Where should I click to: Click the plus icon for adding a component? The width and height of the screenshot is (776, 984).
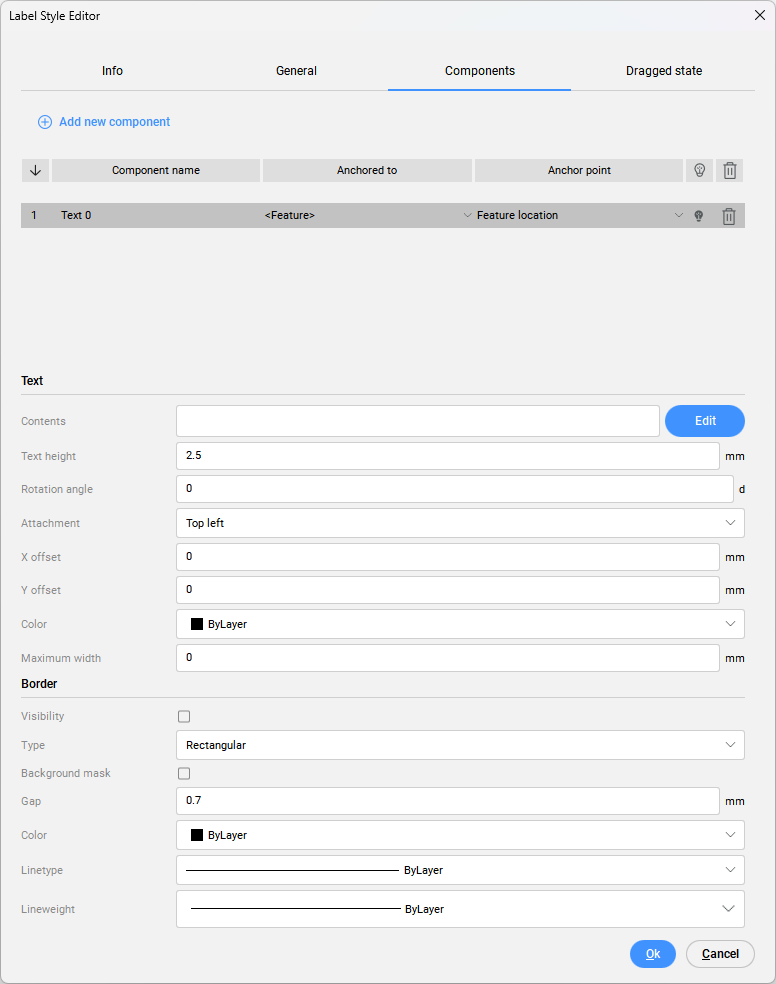[x=45, y=122]
